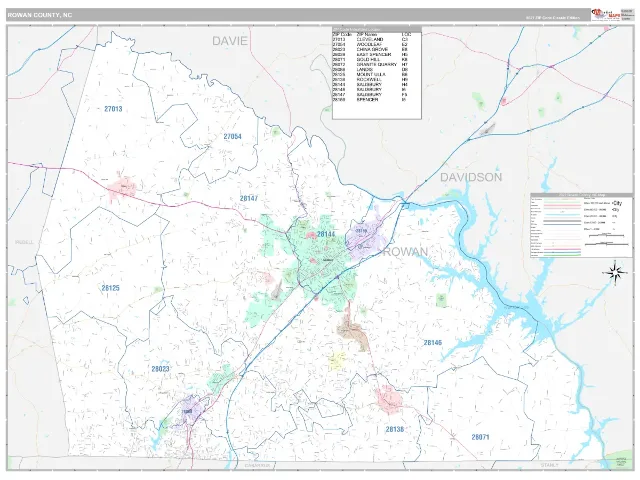Screen dimensions: 640x480
Task: Click the edition text in header bar
Action: (552, 18)
